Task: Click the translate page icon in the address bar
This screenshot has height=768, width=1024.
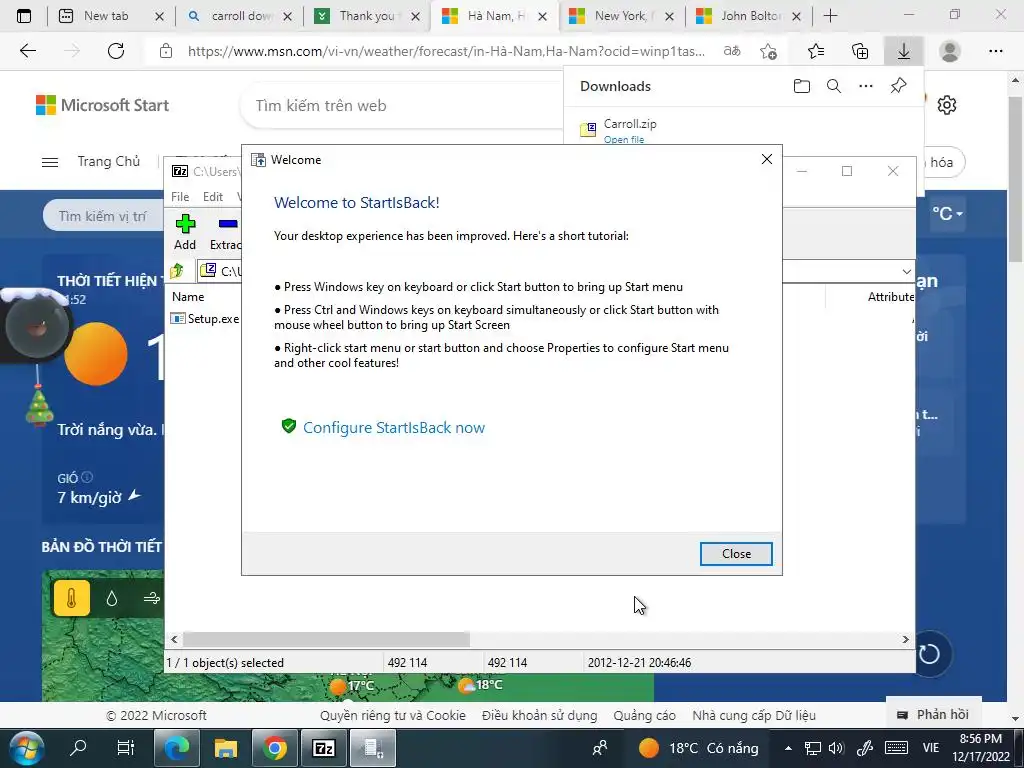Action: 732,51
